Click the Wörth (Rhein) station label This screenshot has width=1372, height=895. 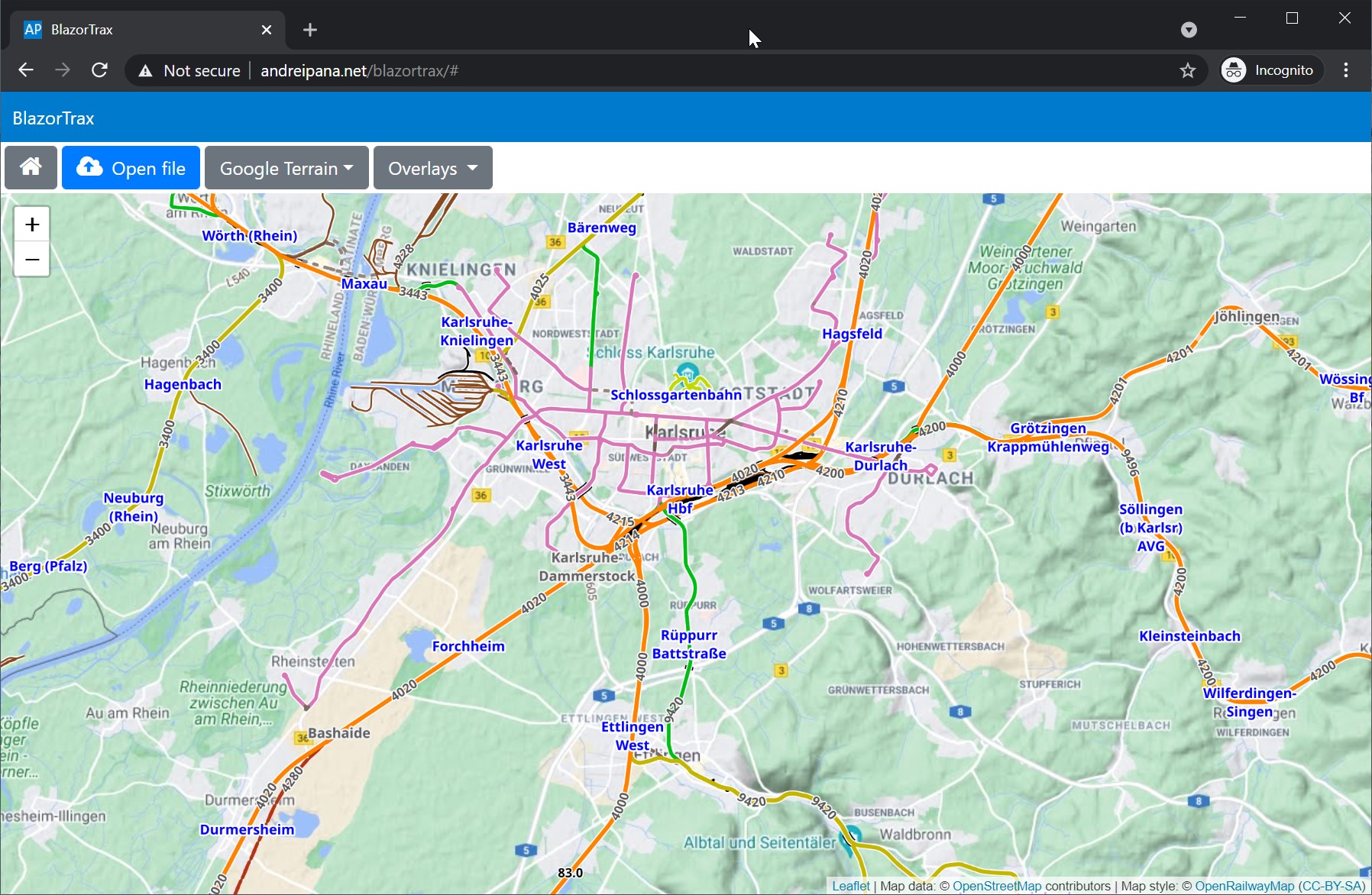pos(249,236)
